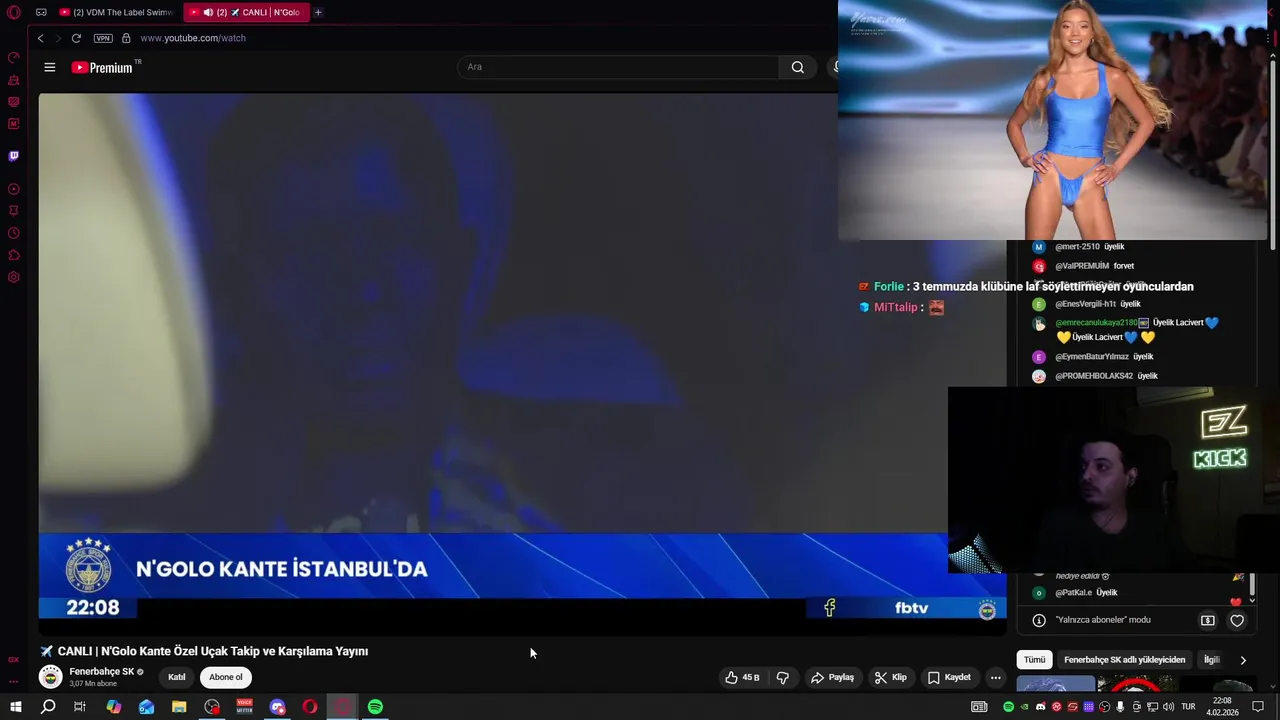Submit search with magnifier button
This screenshot has width=1280, height=720.
tap(797, 67)
